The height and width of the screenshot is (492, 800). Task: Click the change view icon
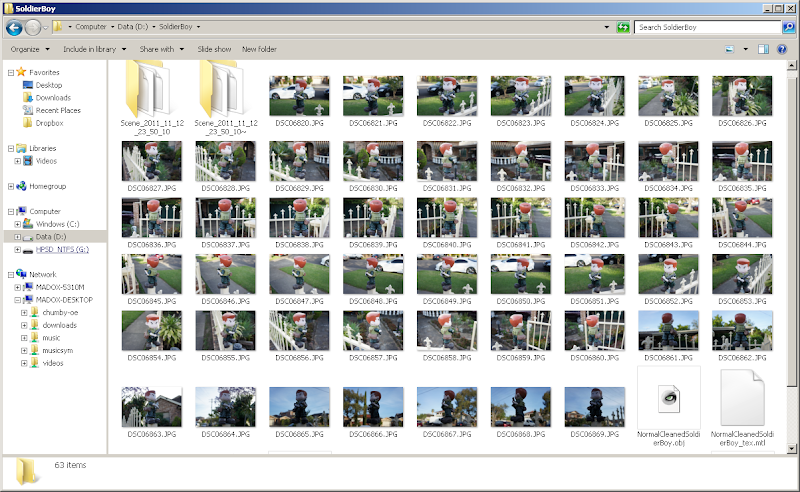(730, 50)
